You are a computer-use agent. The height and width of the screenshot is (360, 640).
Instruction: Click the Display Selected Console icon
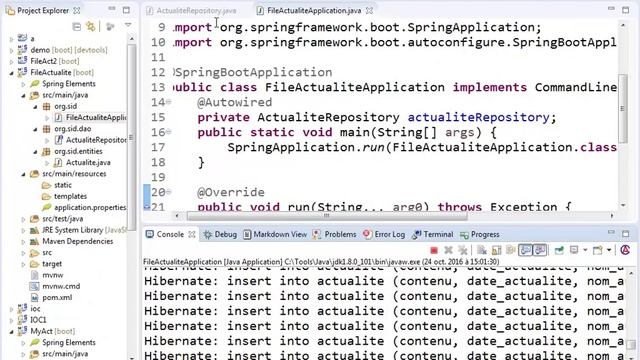(x=574, y=250)
